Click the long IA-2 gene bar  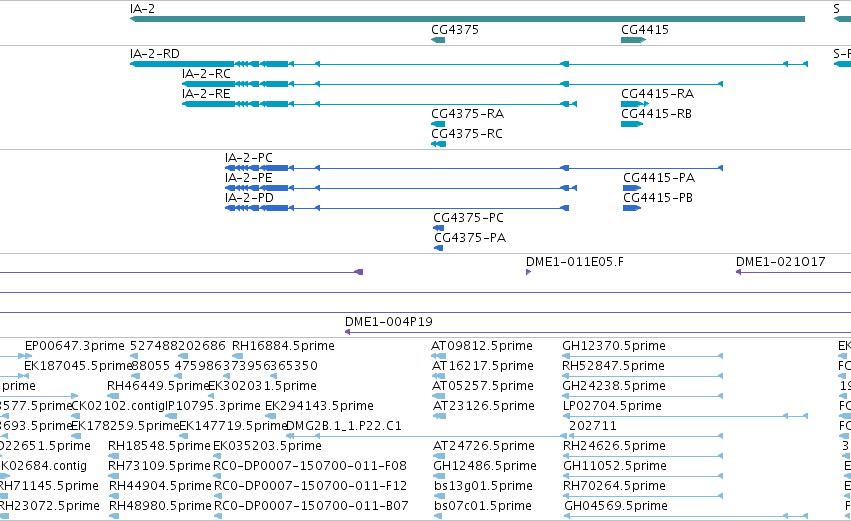point(467,20)
